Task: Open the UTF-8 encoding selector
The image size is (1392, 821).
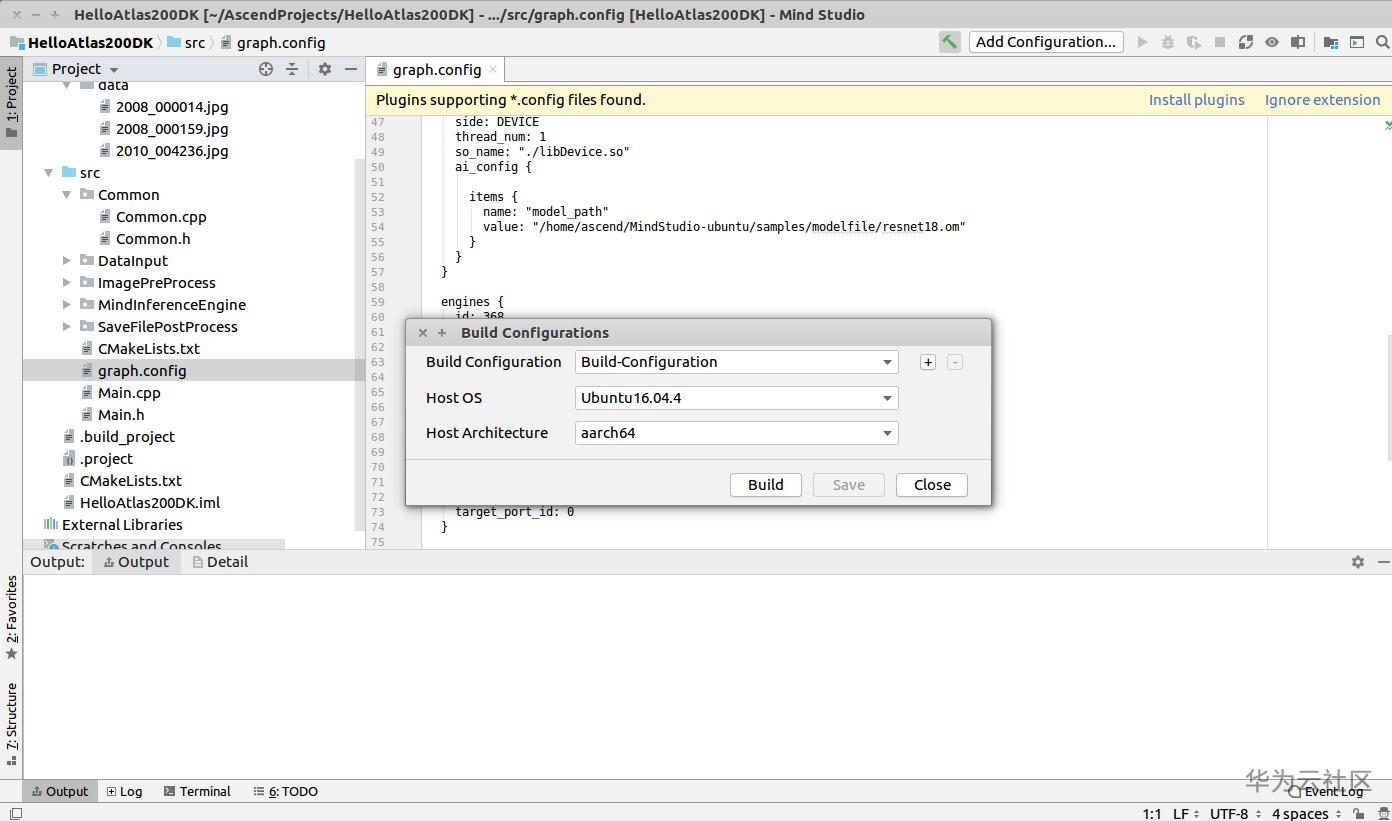Action: [x=1235, y=814]
